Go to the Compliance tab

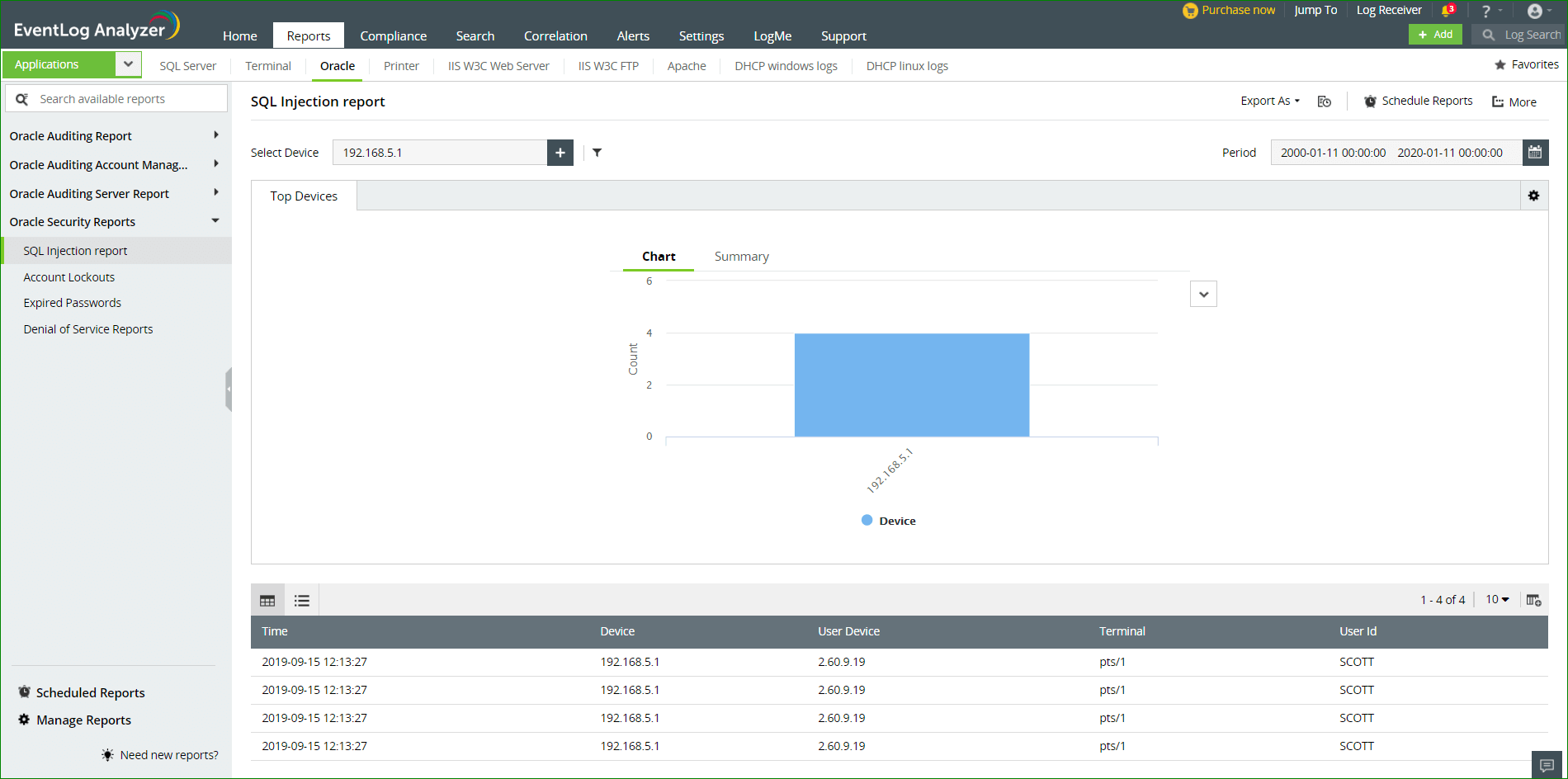point(394,35)
